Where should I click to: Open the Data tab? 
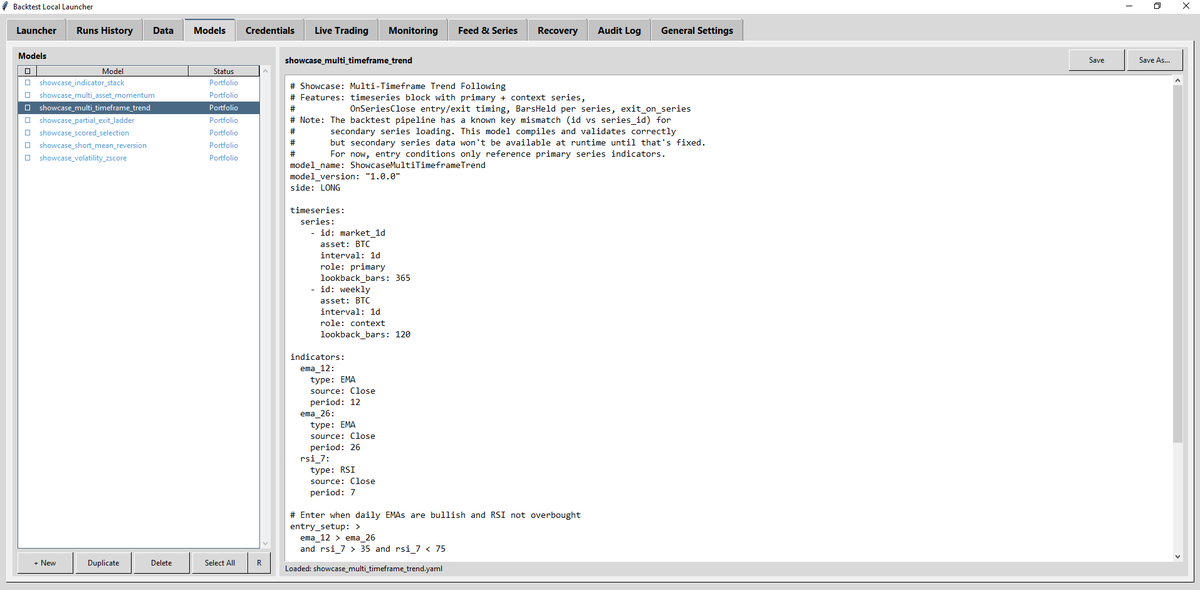[x=163, y=30]
